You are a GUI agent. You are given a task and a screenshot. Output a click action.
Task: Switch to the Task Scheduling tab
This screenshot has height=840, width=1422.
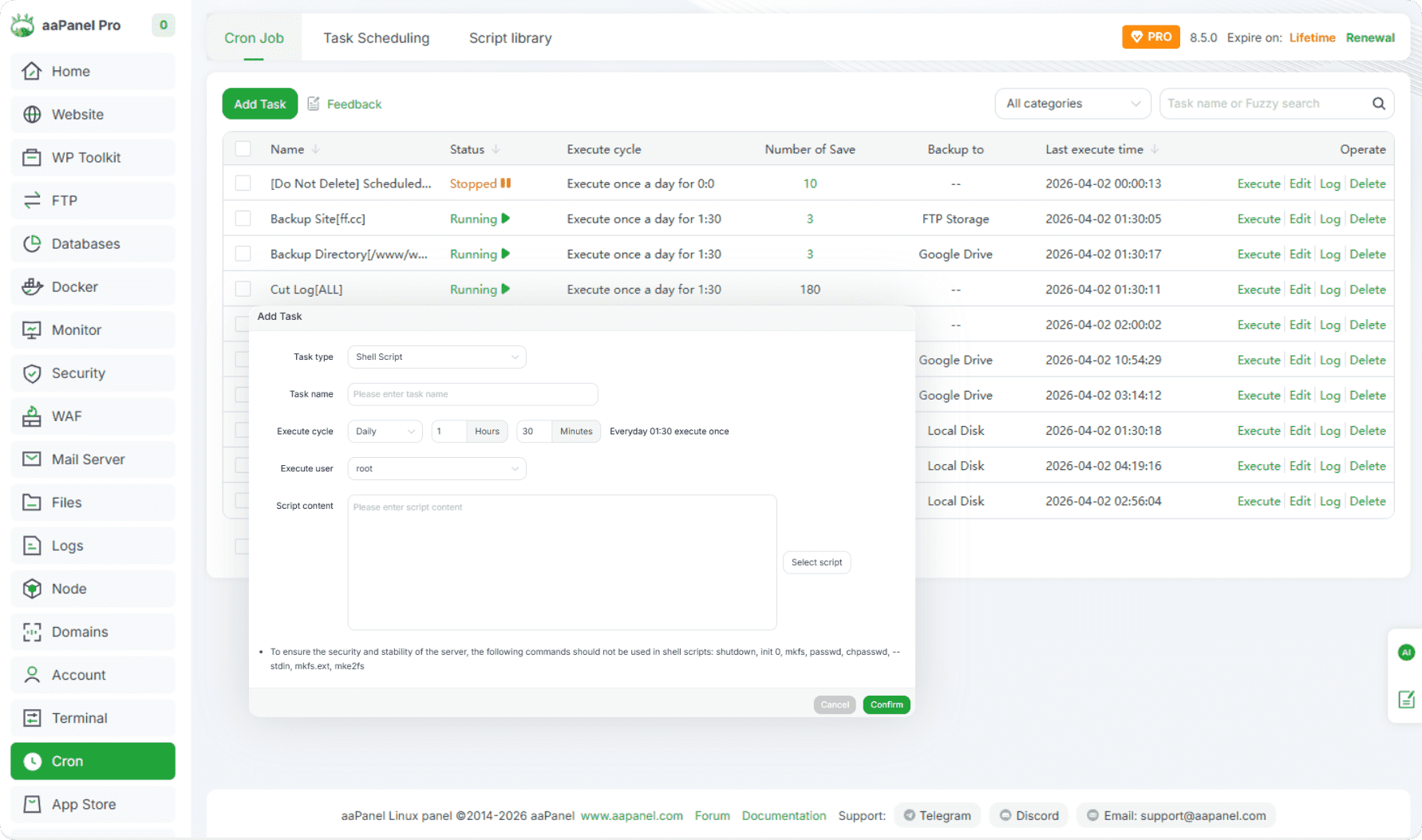pyautogui.click(x=376, y=38)
